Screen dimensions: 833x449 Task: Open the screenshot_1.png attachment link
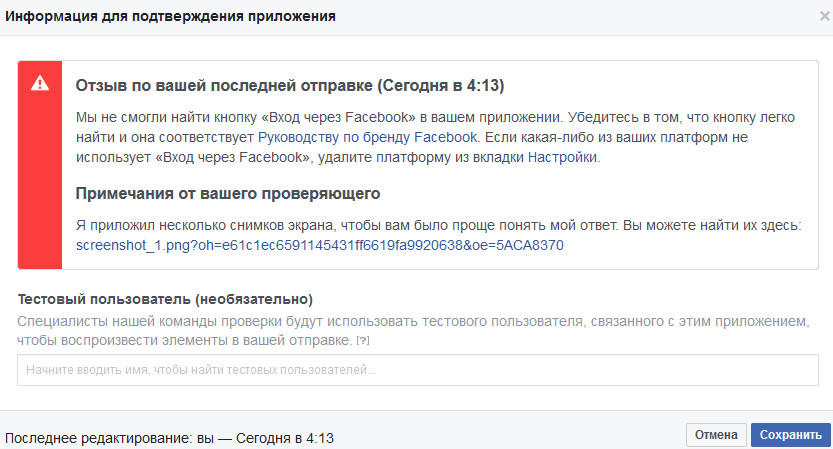coord(320,245)
